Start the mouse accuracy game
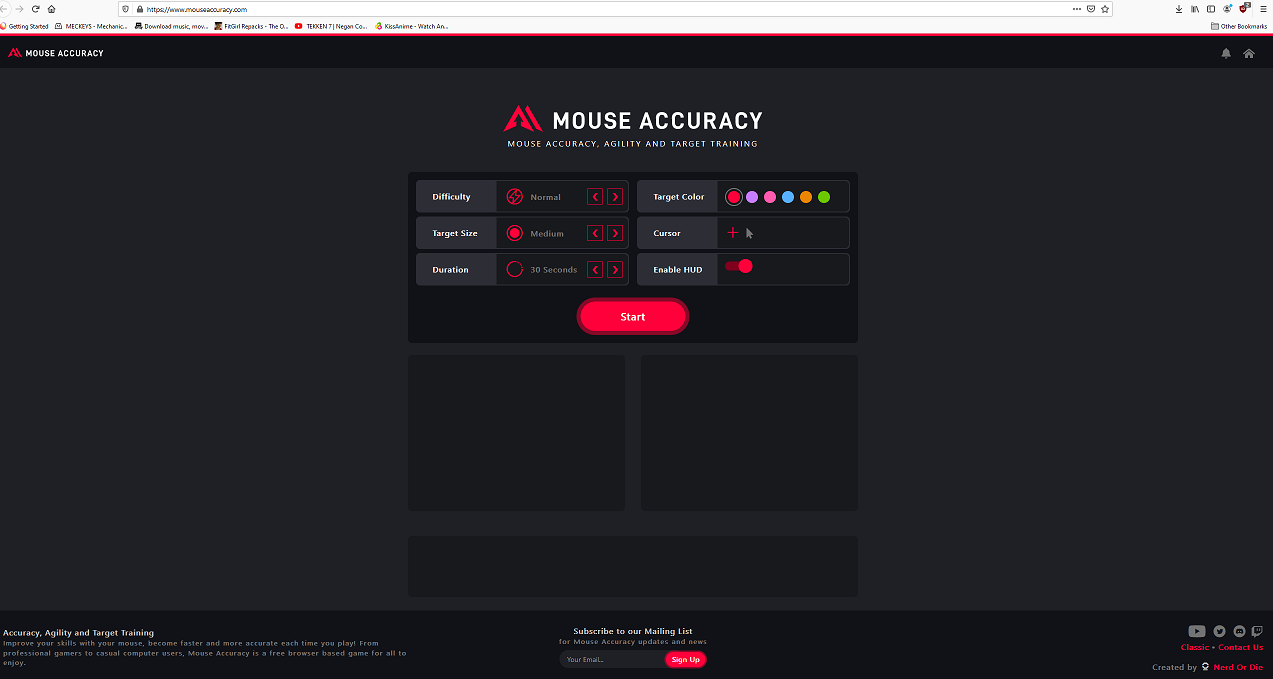This screenshot has width=1273, height=679. click(633, 316)
